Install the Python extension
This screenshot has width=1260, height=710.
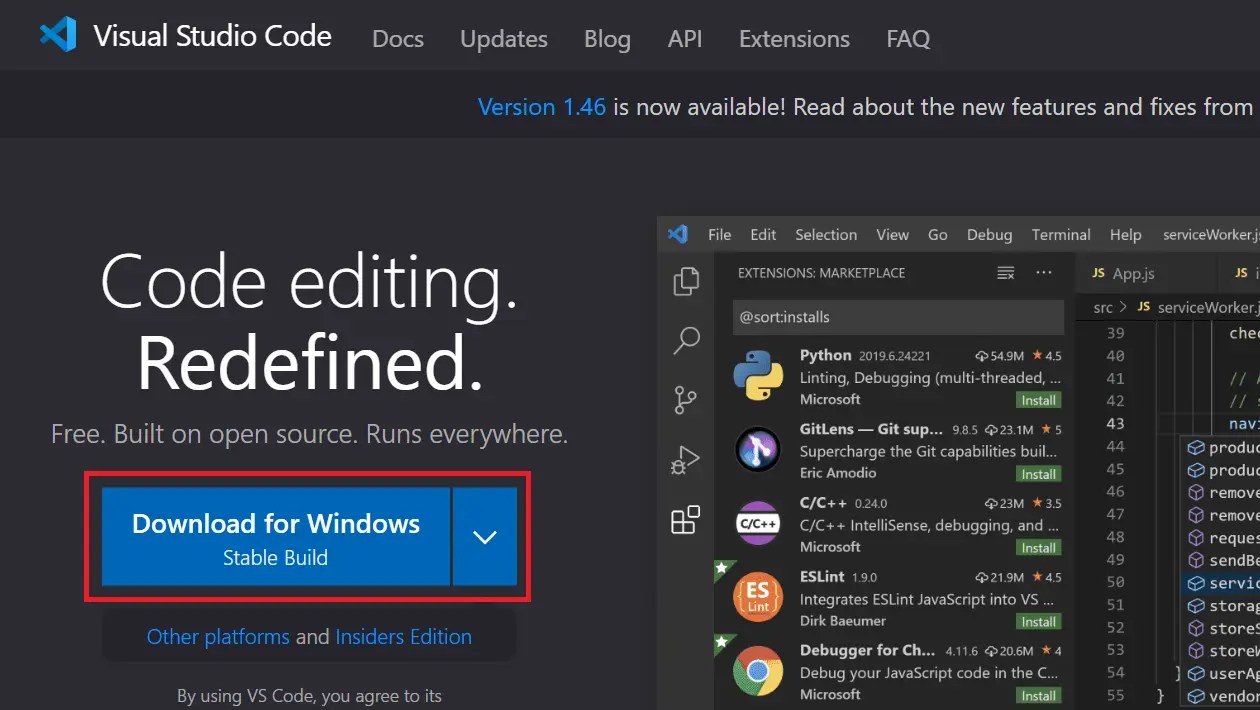click(1038, 400)
